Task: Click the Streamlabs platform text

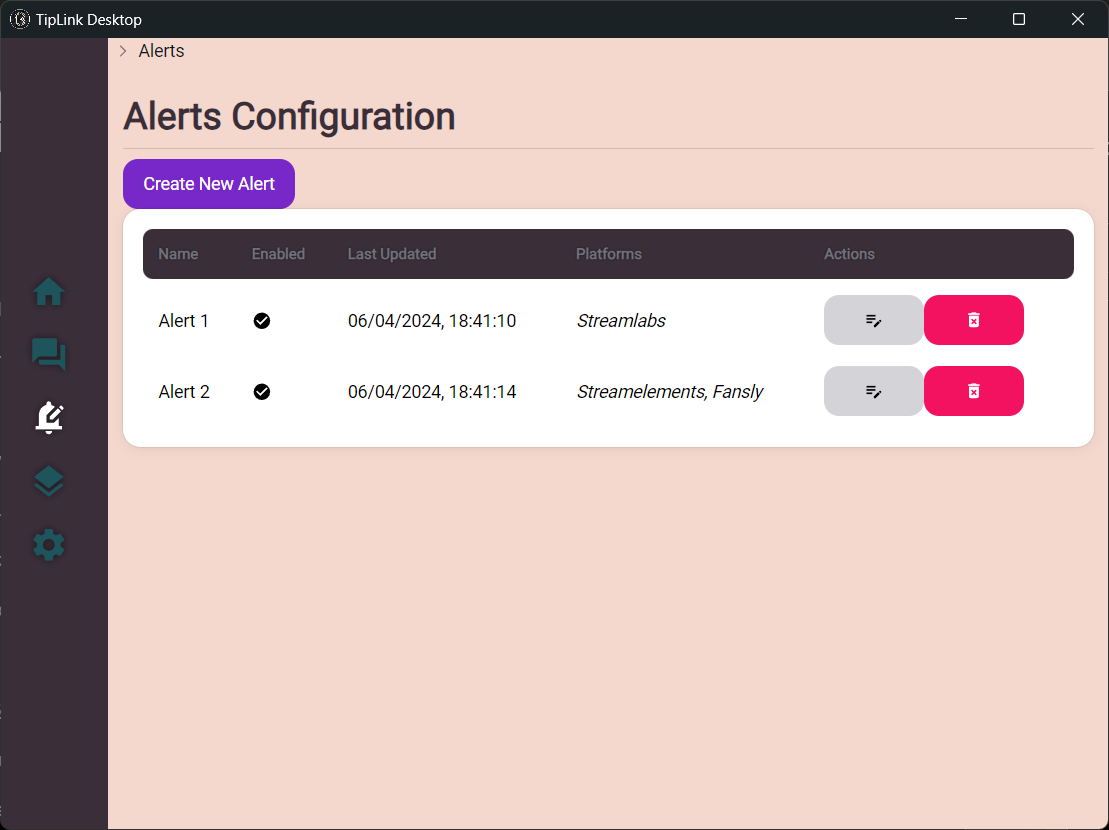Action: pos(621,321)
